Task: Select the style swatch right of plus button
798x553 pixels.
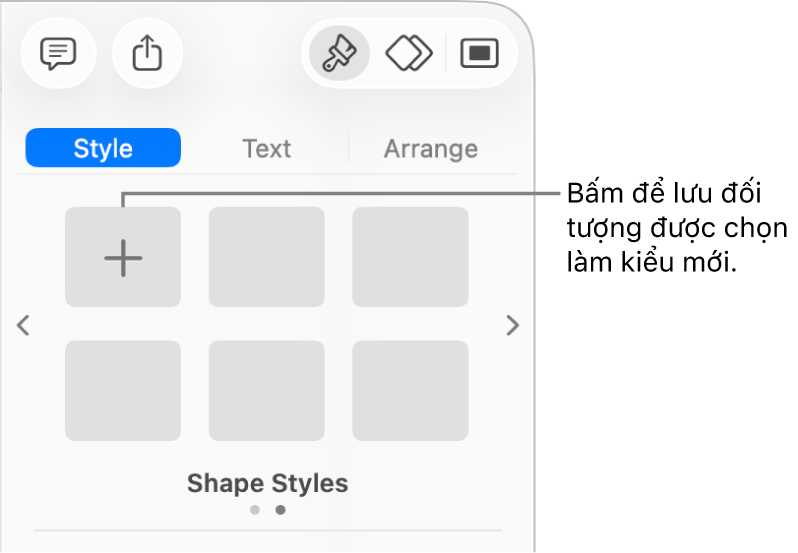Action: [266, 257]
